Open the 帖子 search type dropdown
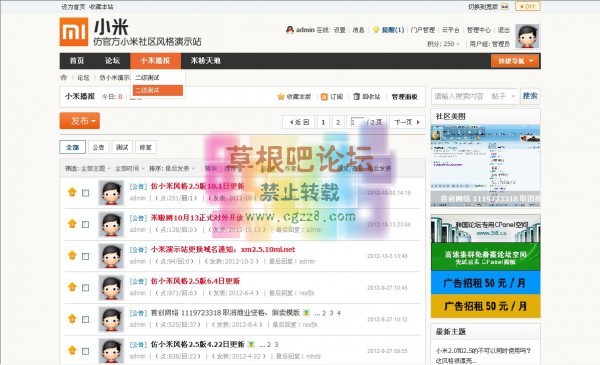600x365 pixels. pyautogui.click(x=503, y=96)
